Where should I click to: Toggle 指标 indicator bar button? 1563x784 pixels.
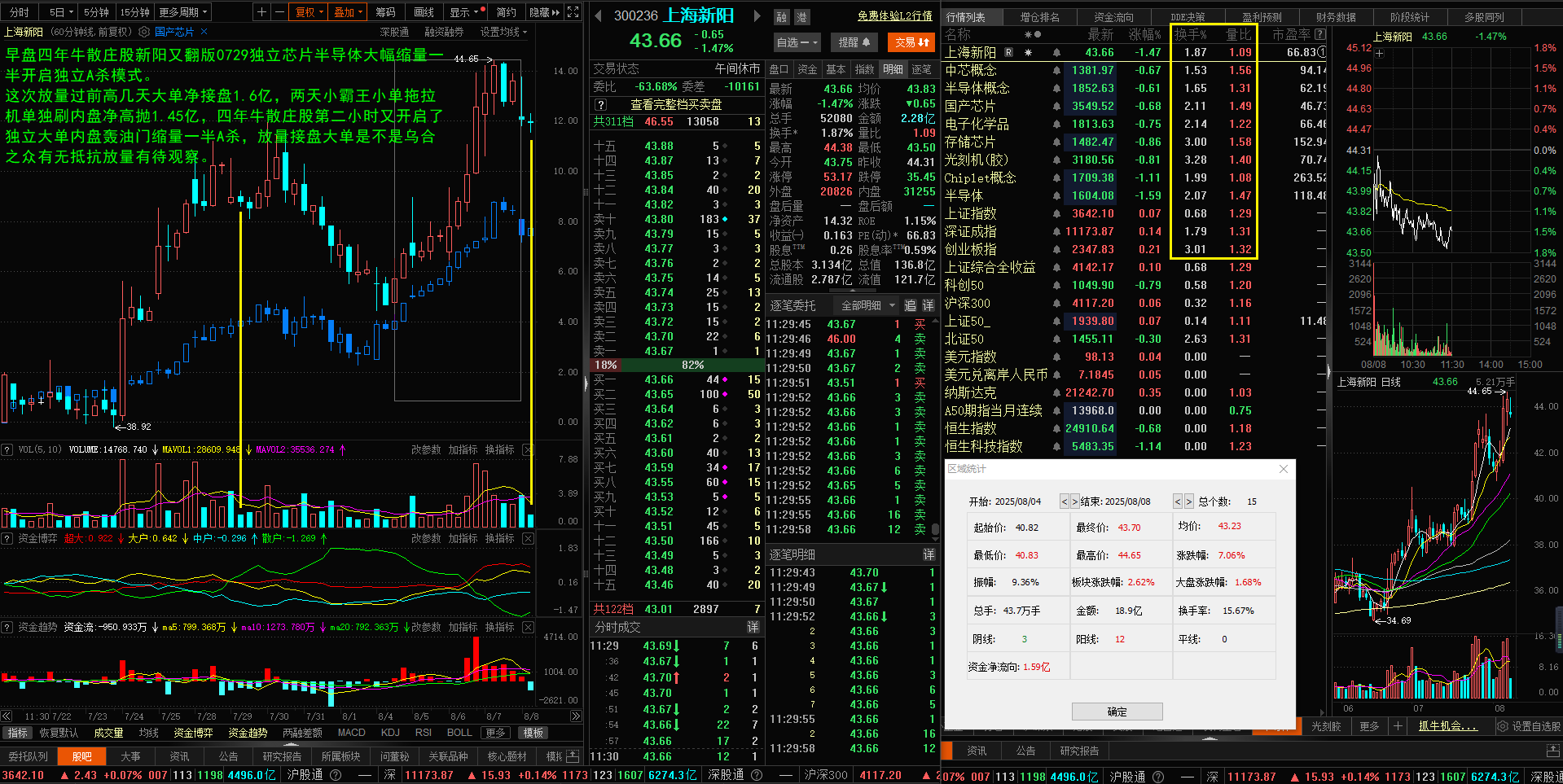click(x=17, y=733)
